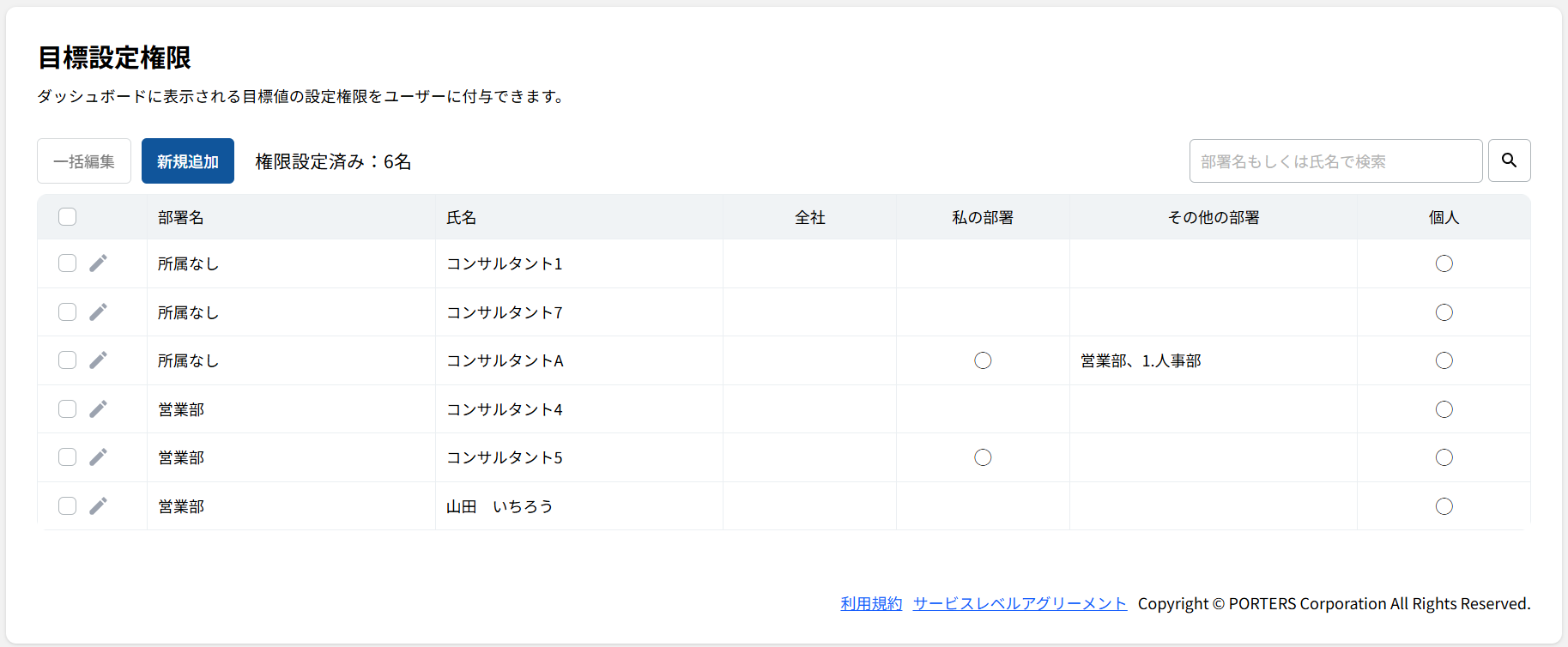1568x647 pixels.
Task: Edit 山田 いちろう row using pencil icon
Action: click(99, 506)
